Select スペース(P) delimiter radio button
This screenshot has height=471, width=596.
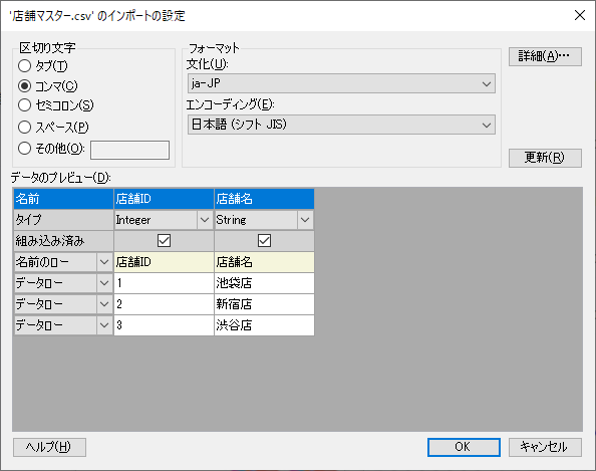pos(25,127)
